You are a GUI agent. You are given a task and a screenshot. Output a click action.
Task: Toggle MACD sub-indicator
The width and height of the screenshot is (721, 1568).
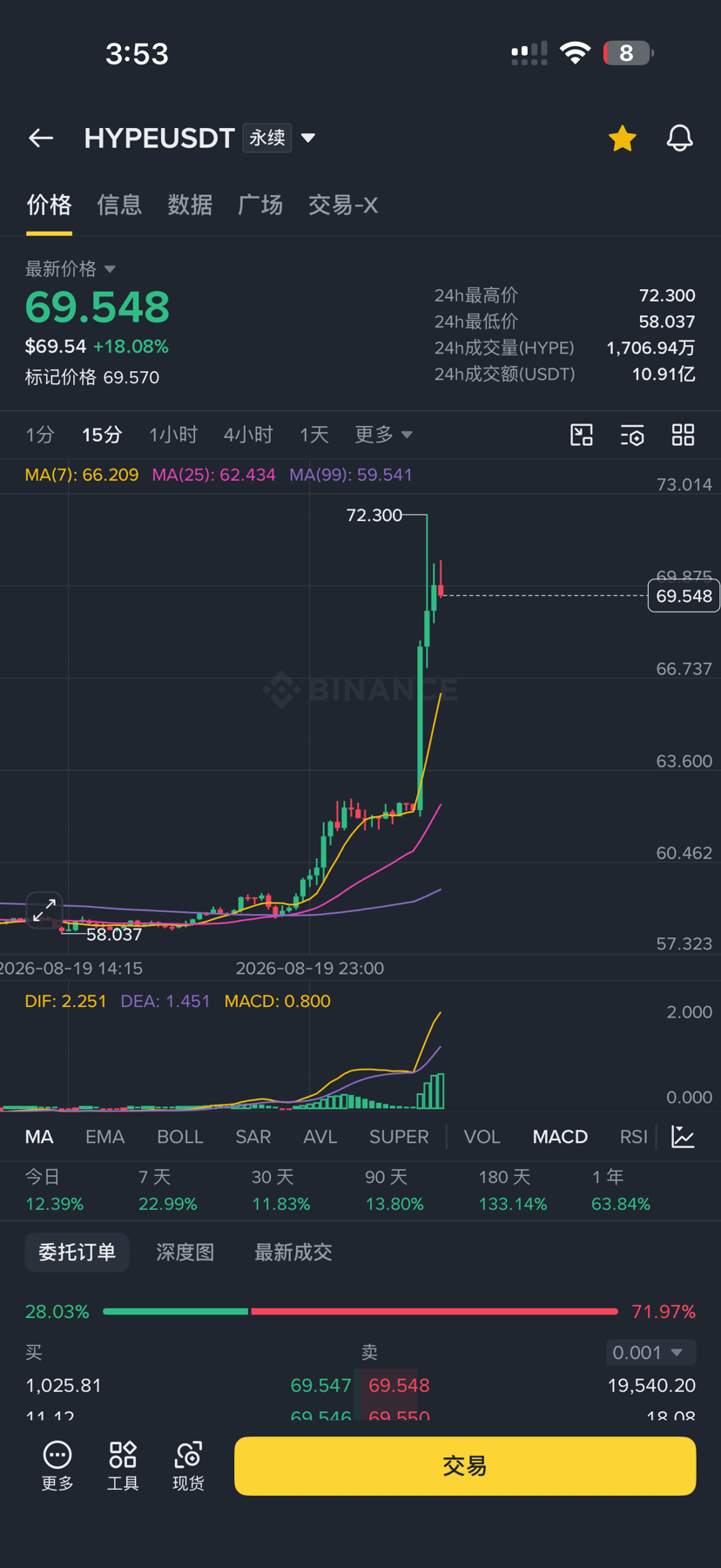(x=560, y=1137)
